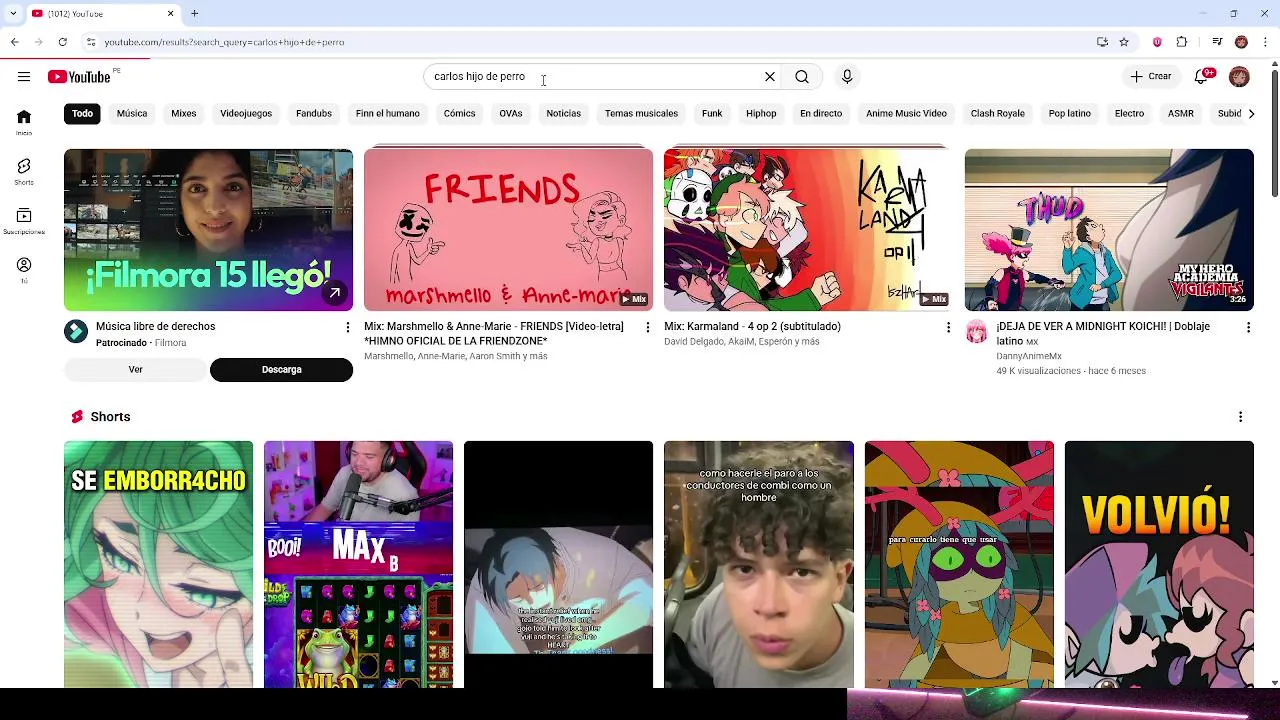Filter results by Videojuegos
The height and width of the screenshot is (720, 1280).
pos(246,113)
